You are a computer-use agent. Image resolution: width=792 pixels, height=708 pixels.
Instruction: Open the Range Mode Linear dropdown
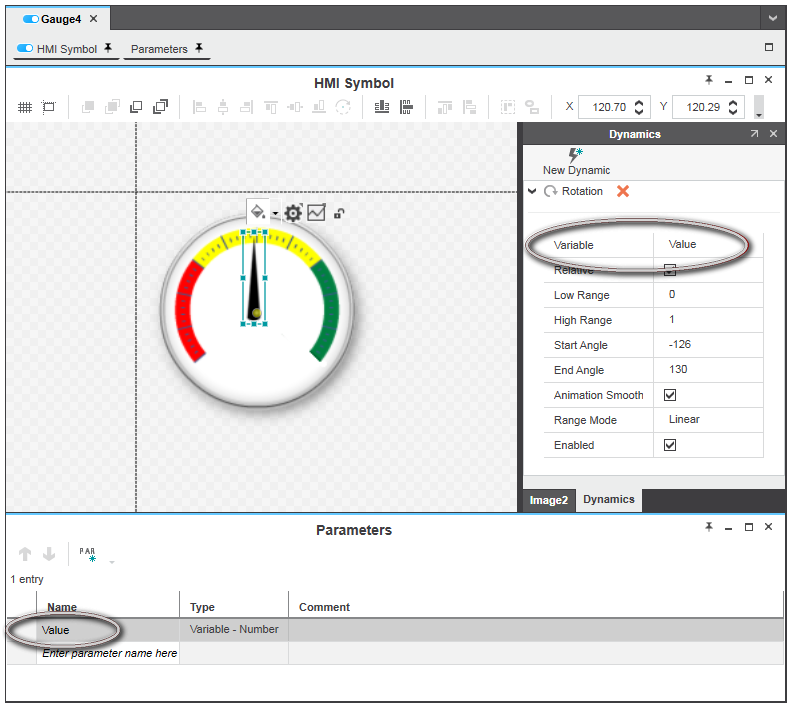[707, 420]
